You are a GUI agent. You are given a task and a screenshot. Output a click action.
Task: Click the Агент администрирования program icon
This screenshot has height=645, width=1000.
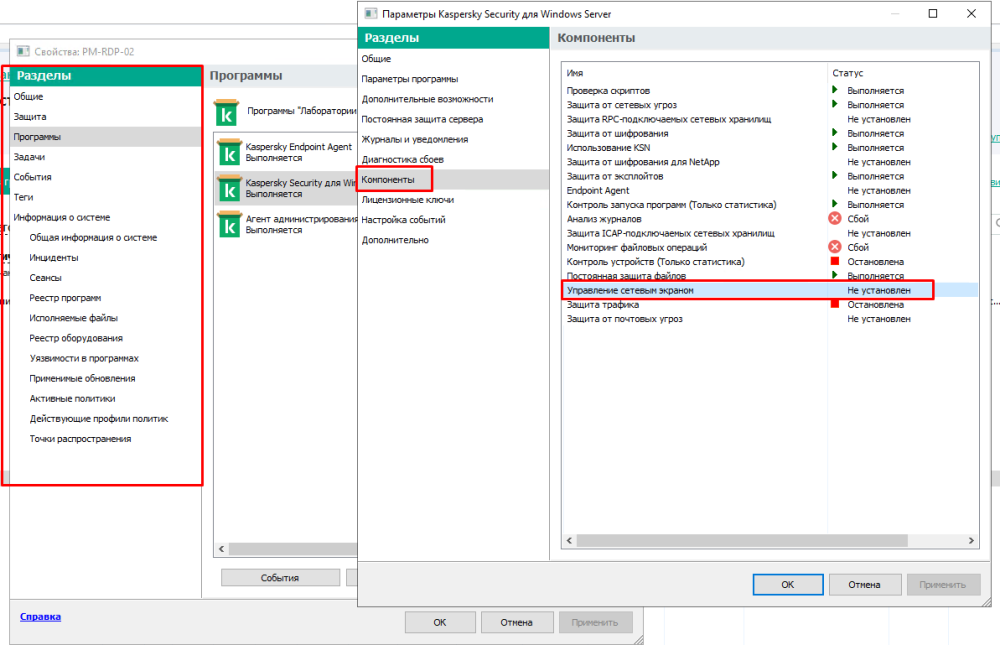pos(229,224)
